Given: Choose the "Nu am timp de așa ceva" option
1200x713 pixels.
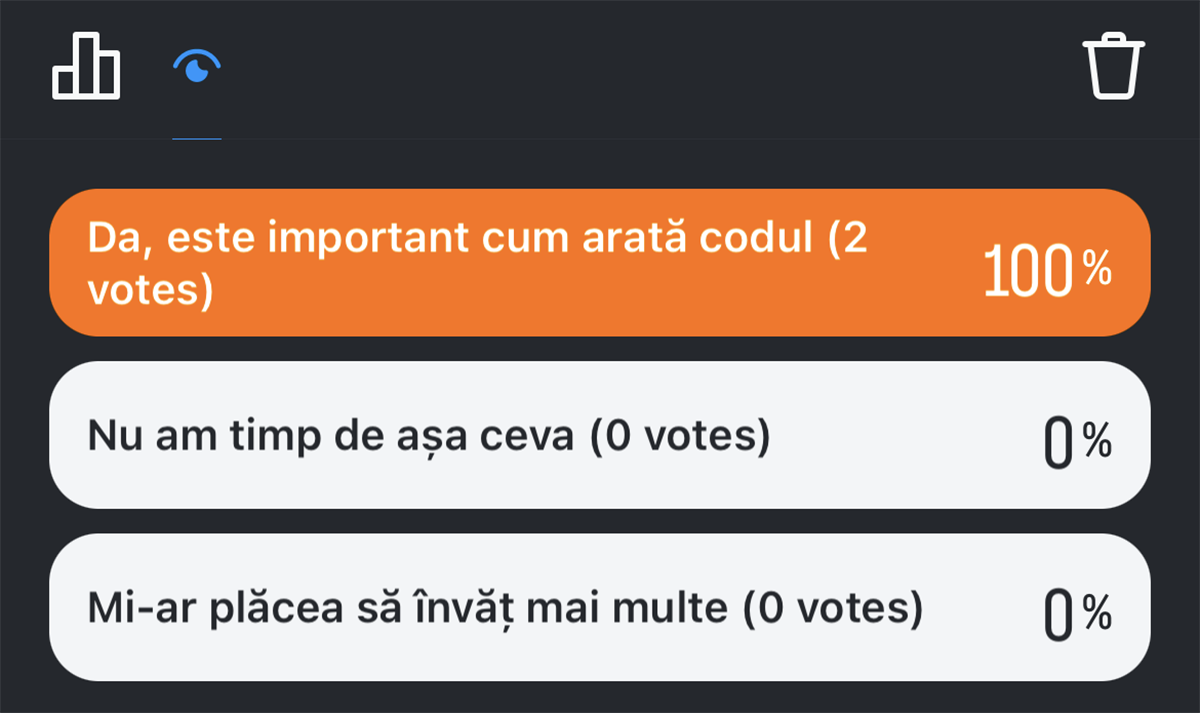Looking at the screenshot, I should 600,435.
